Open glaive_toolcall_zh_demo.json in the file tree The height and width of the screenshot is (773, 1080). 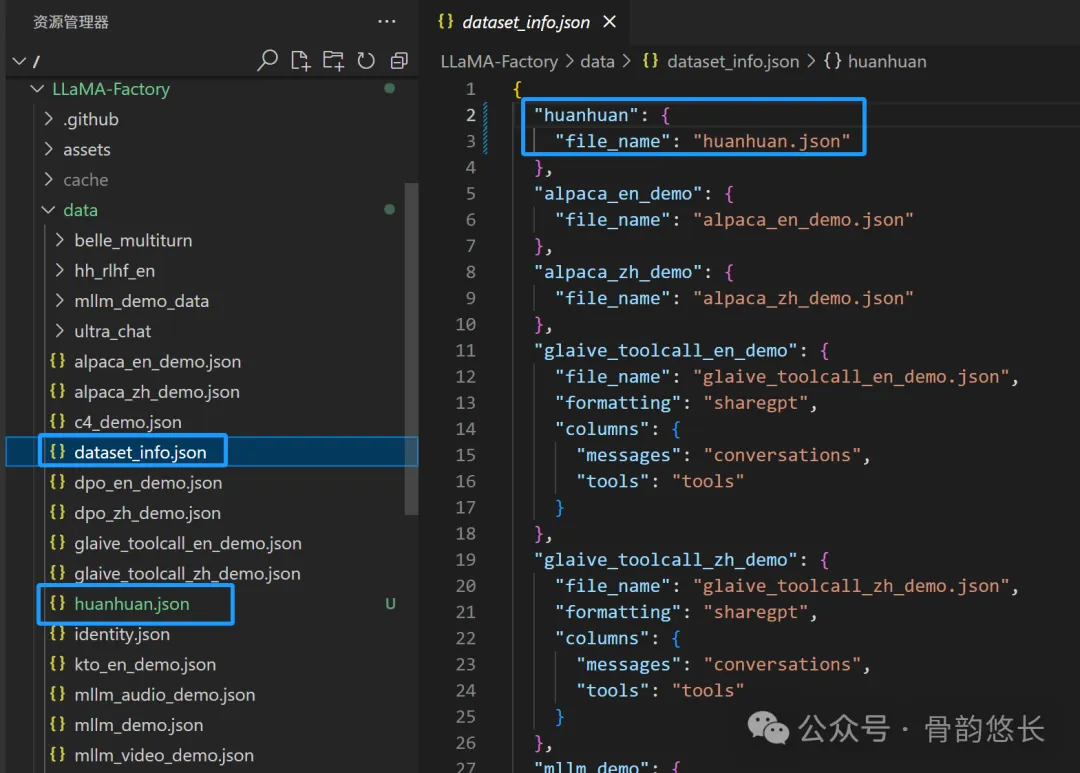[187, 573]
